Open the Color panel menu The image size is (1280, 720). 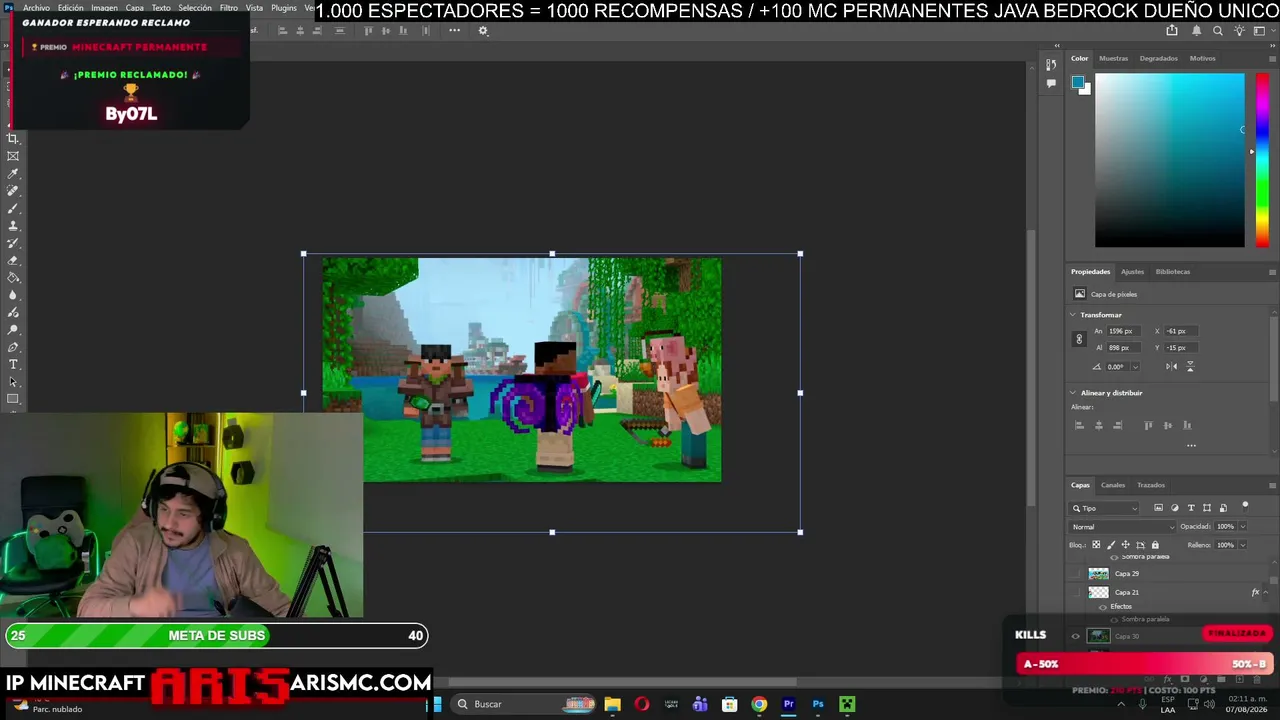pos(1272,58)
